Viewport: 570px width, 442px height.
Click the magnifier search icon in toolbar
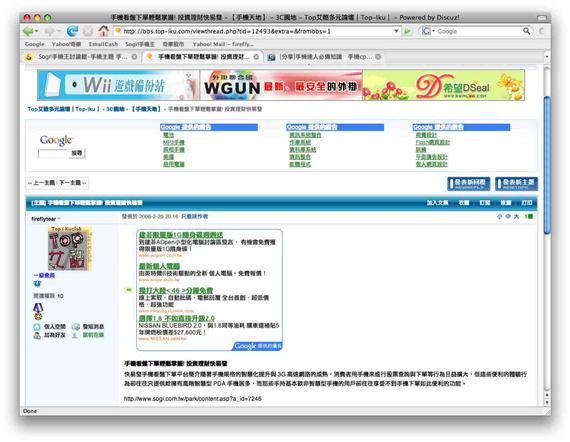(526, 31)
